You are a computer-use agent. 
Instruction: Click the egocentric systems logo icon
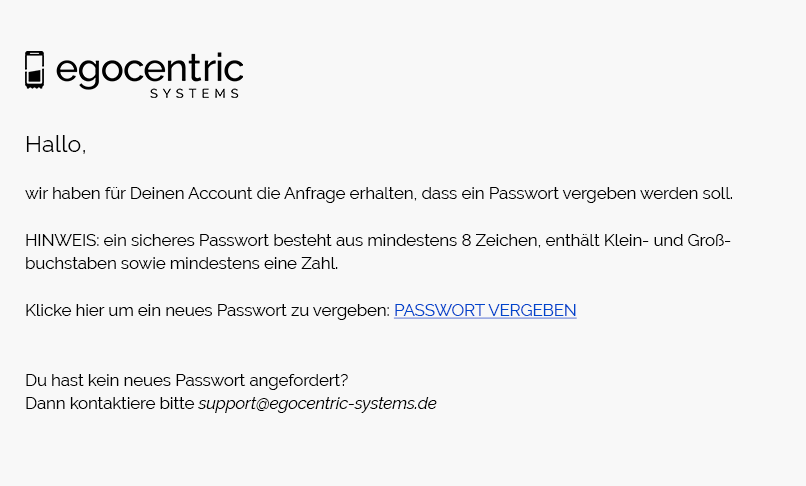coord(35,70)
